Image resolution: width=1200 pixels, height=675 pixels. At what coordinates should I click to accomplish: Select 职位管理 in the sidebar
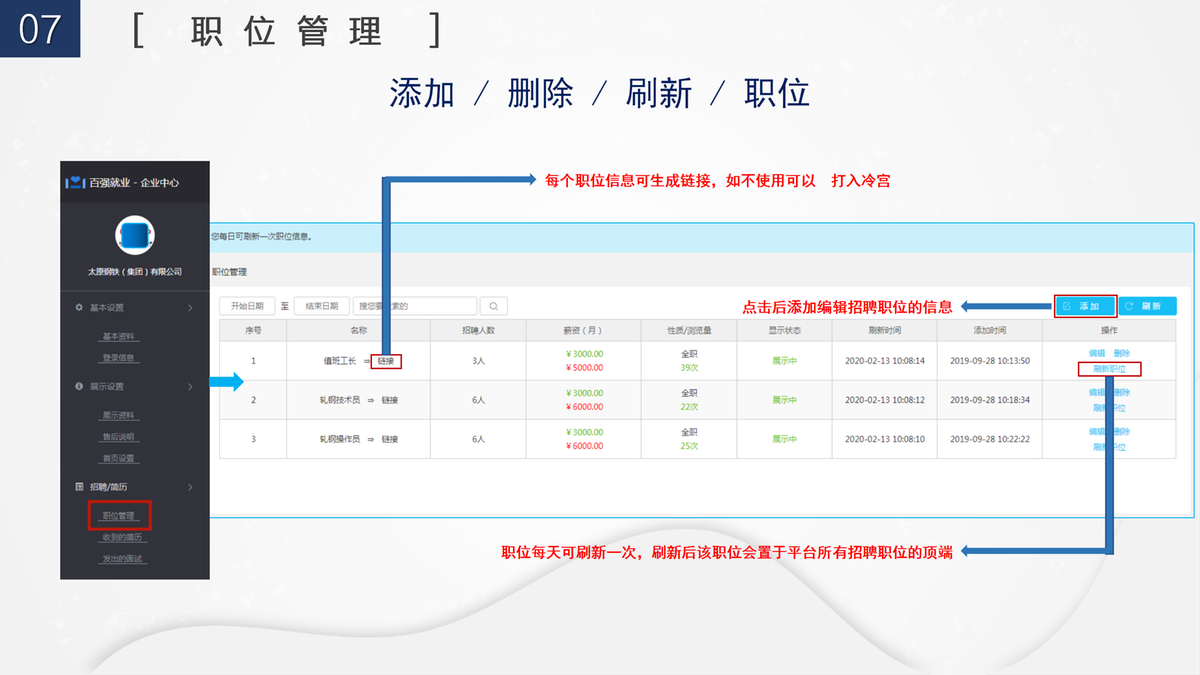click(x=118, y=516)
